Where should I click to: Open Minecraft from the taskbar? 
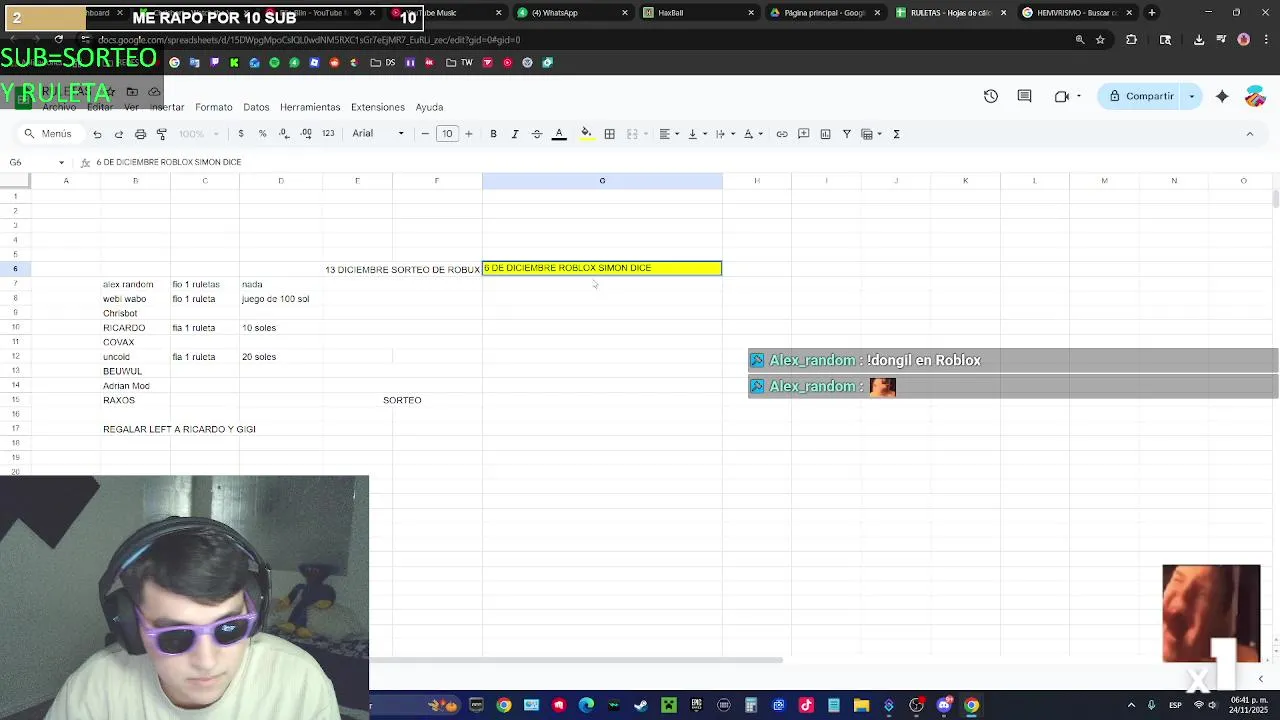coord(668,706)
